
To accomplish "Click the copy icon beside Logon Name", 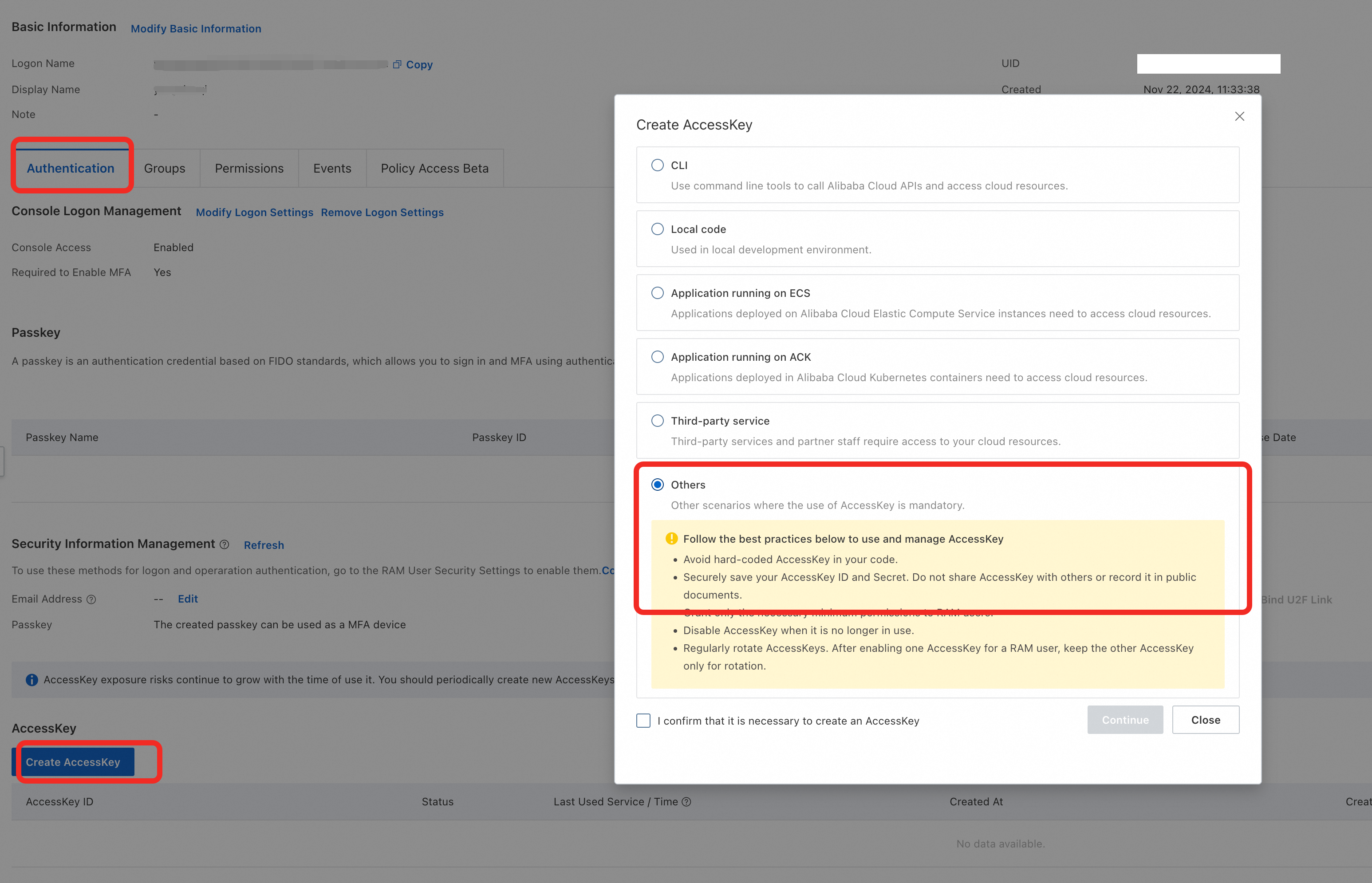I will (x=397, y=64).
